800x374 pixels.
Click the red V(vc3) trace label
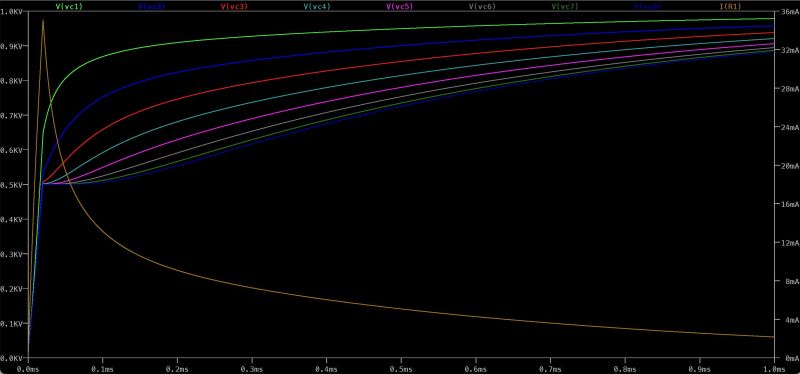tap(234, 6)
